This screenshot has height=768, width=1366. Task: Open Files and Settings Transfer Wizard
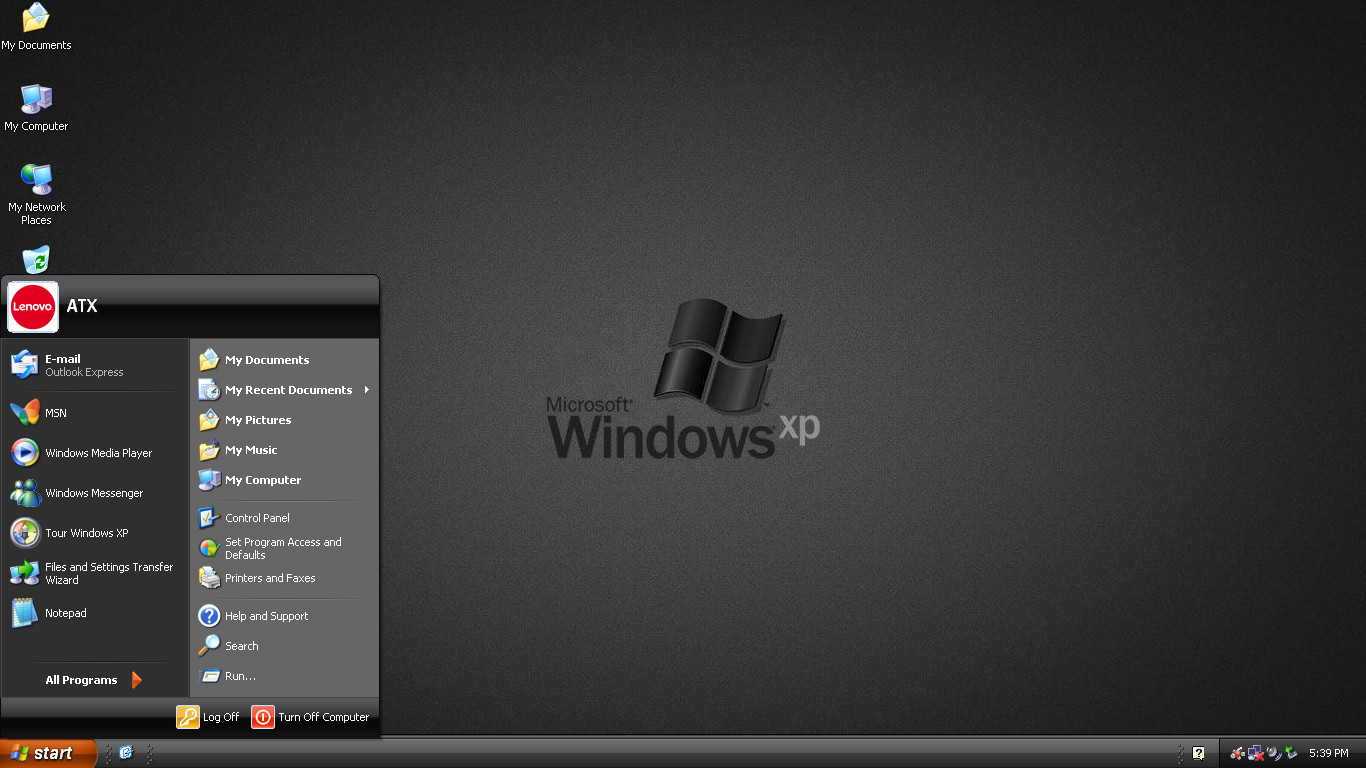click(95, 573)
